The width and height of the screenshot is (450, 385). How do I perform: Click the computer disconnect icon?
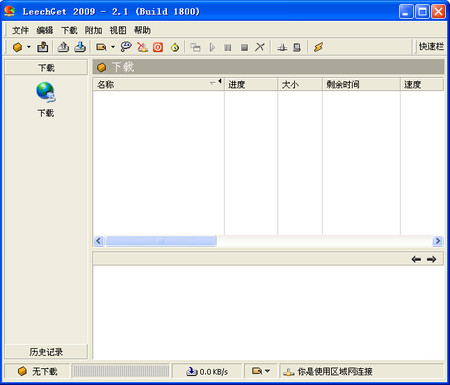pos(297,48)
